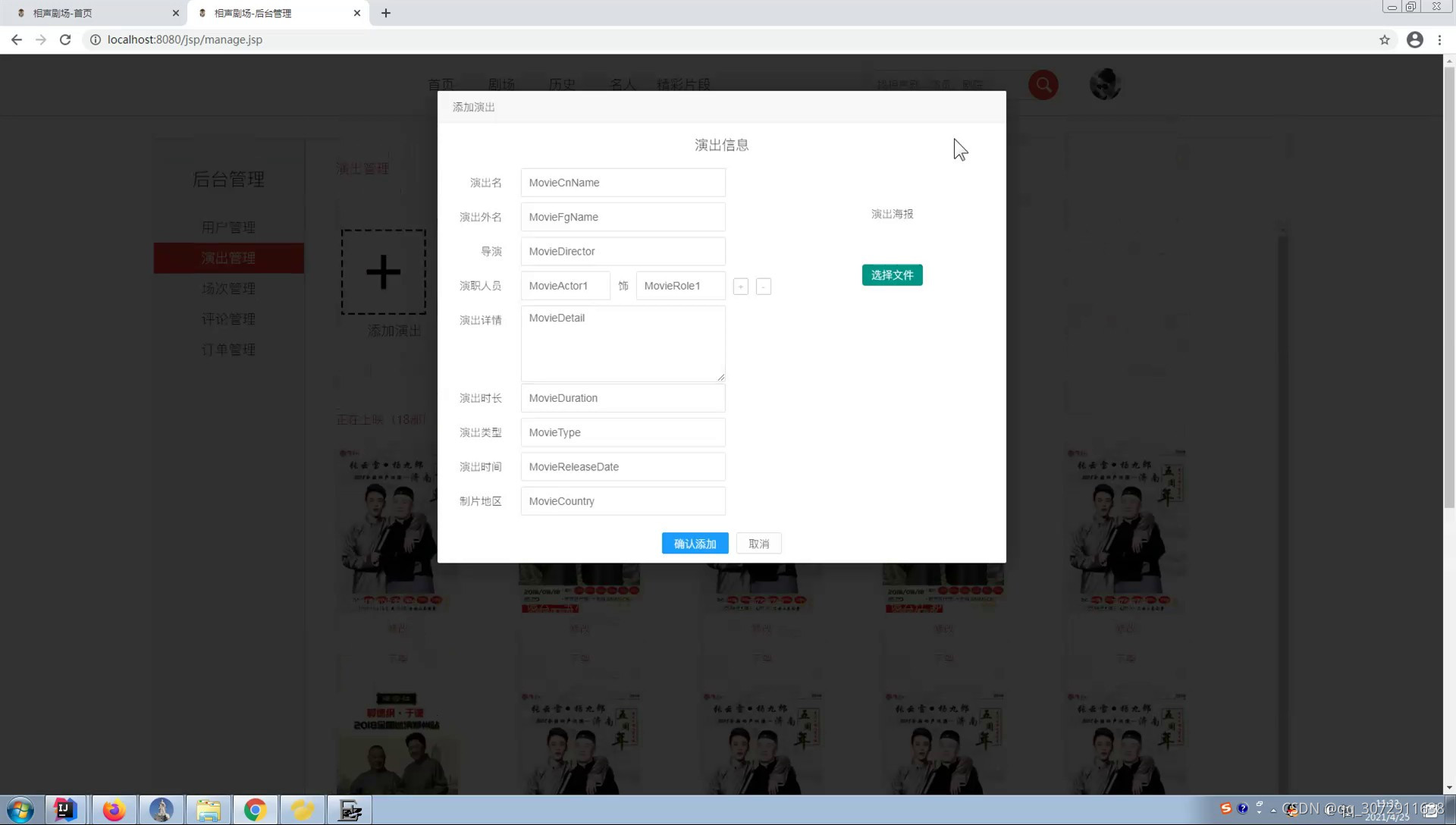Click the MovieCountry input field

click(623, 501)
